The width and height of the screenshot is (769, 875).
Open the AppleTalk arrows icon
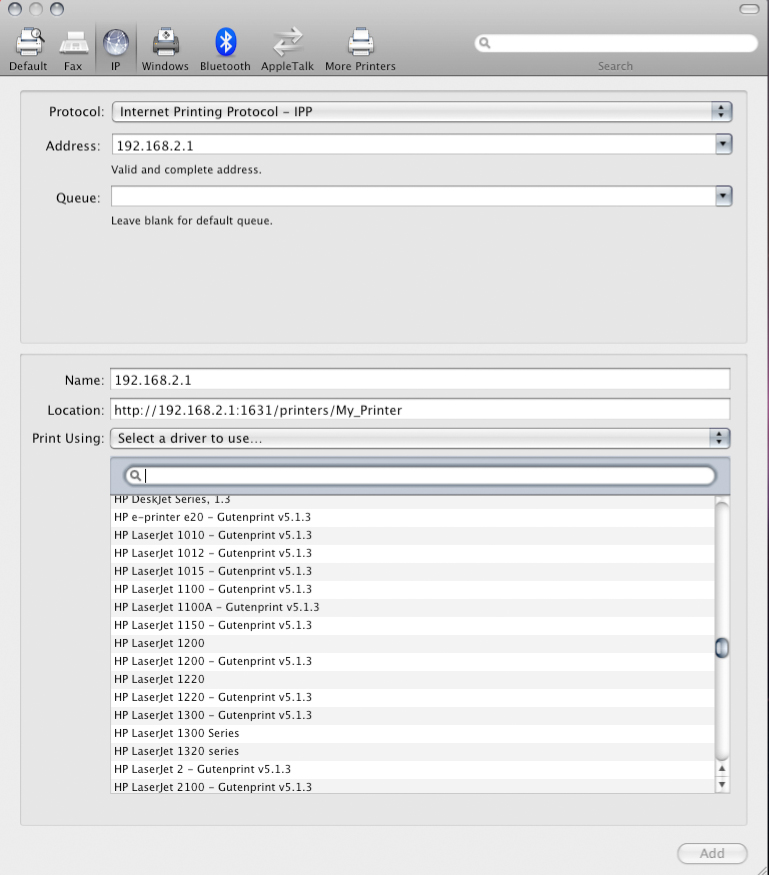[287, 42]
